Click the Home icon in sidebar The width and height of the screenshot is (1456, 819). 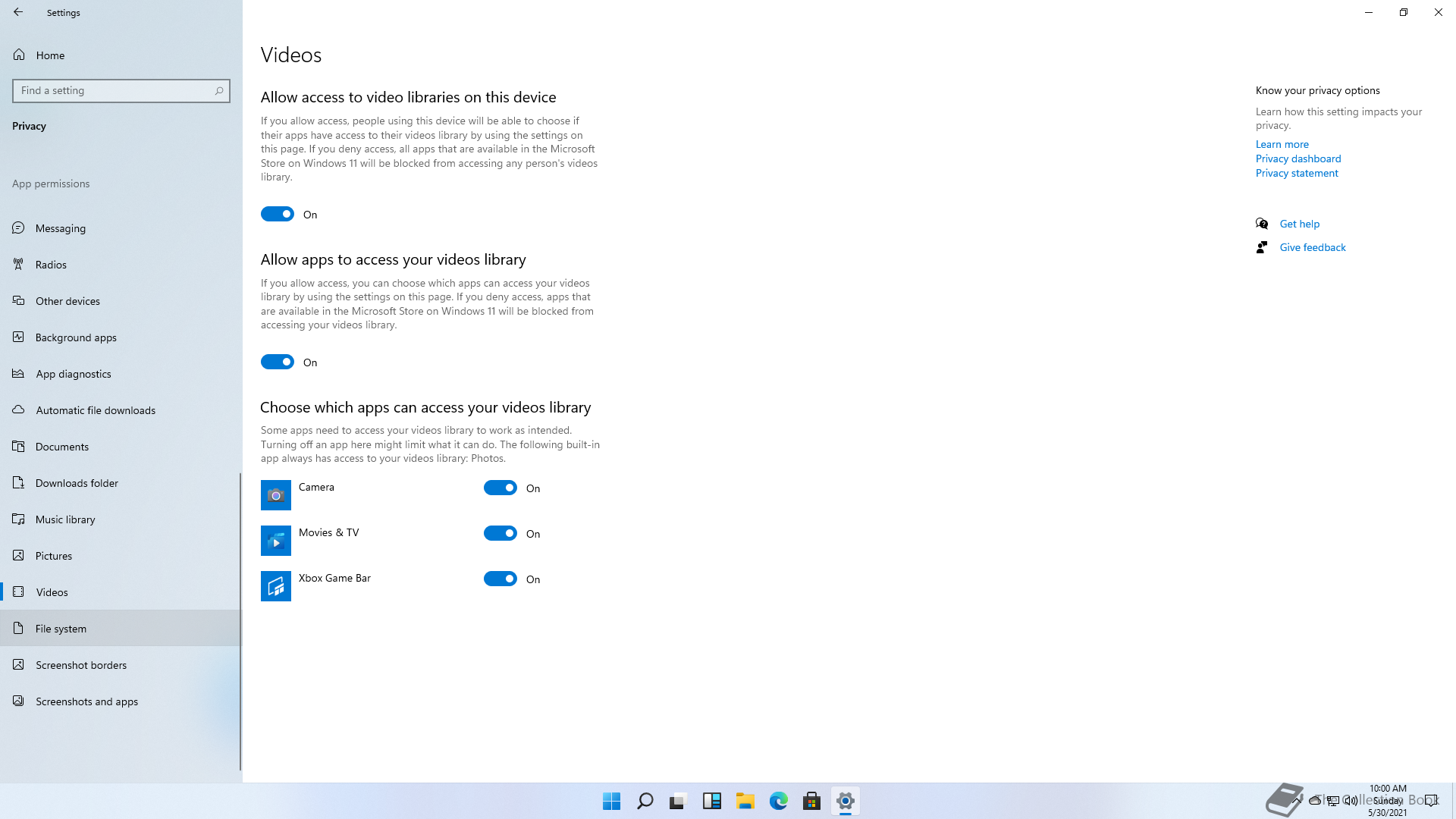[19, 55]
